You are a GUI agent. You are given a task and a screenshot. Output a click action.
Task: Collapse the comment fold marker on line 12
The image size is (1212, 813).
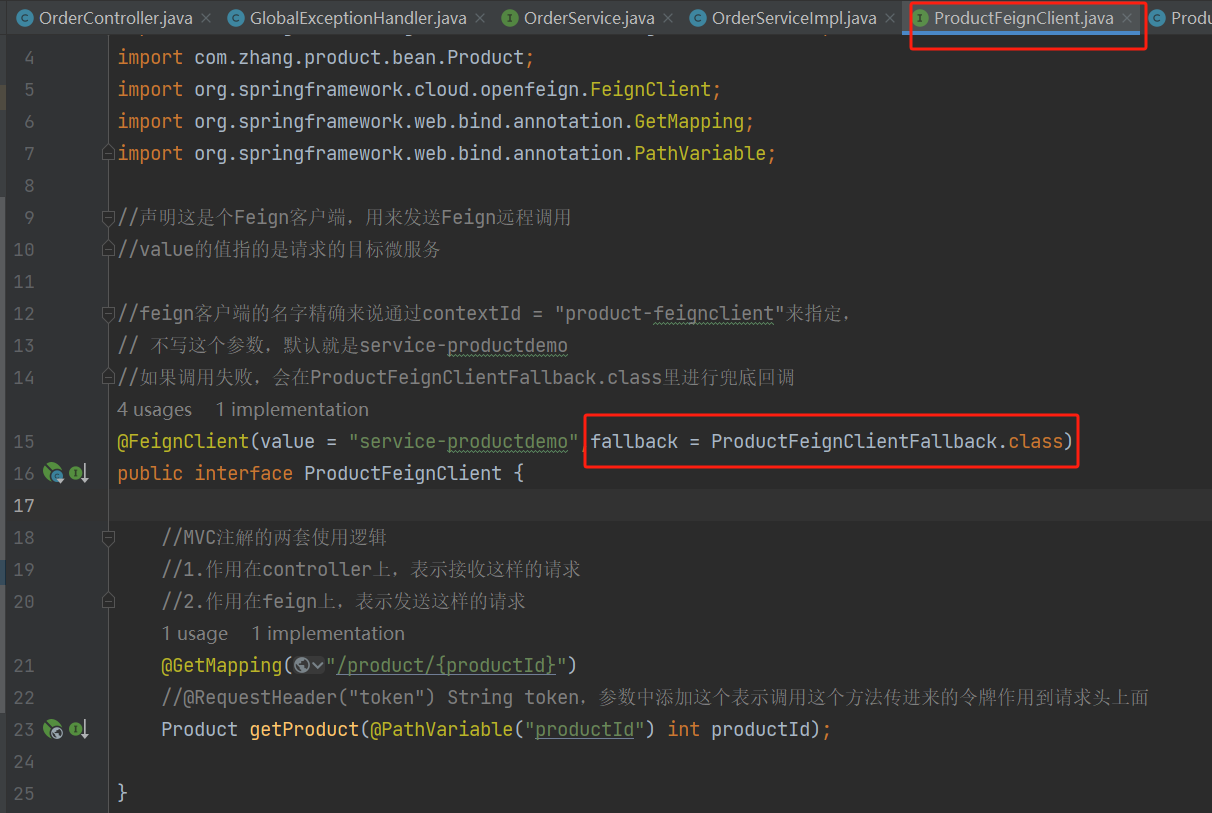(108, 314)
